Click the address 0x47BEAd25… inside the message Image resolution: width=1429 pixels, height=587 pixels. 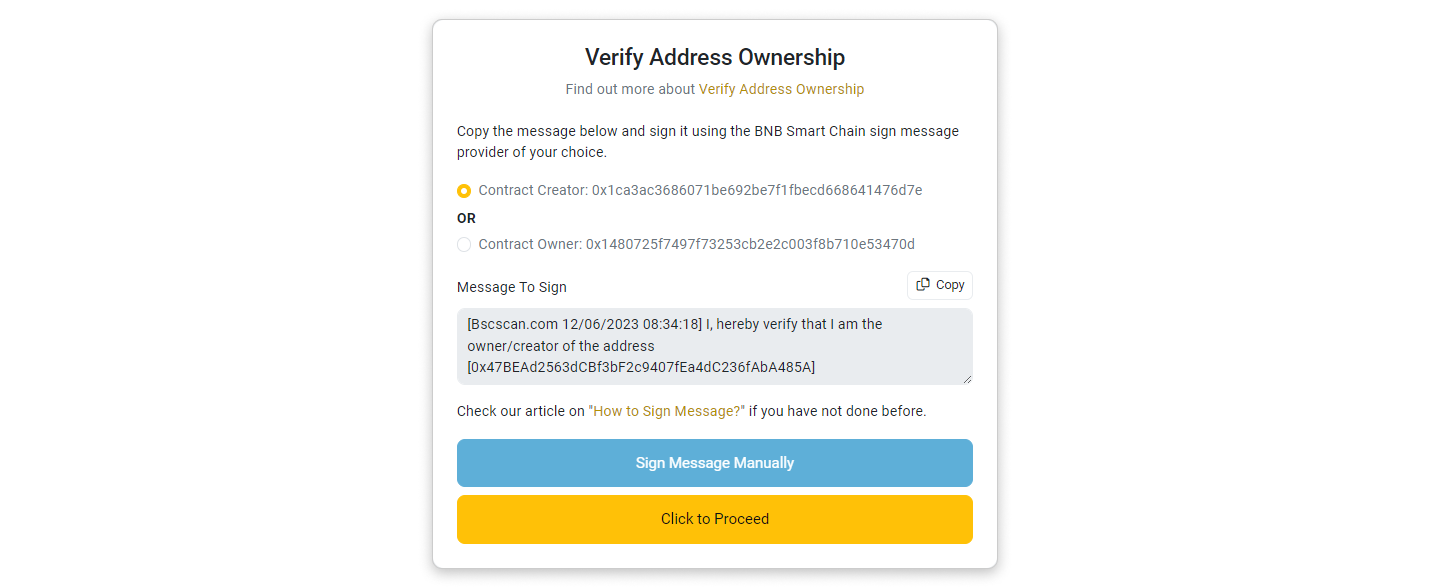click(x=641, y=367)
